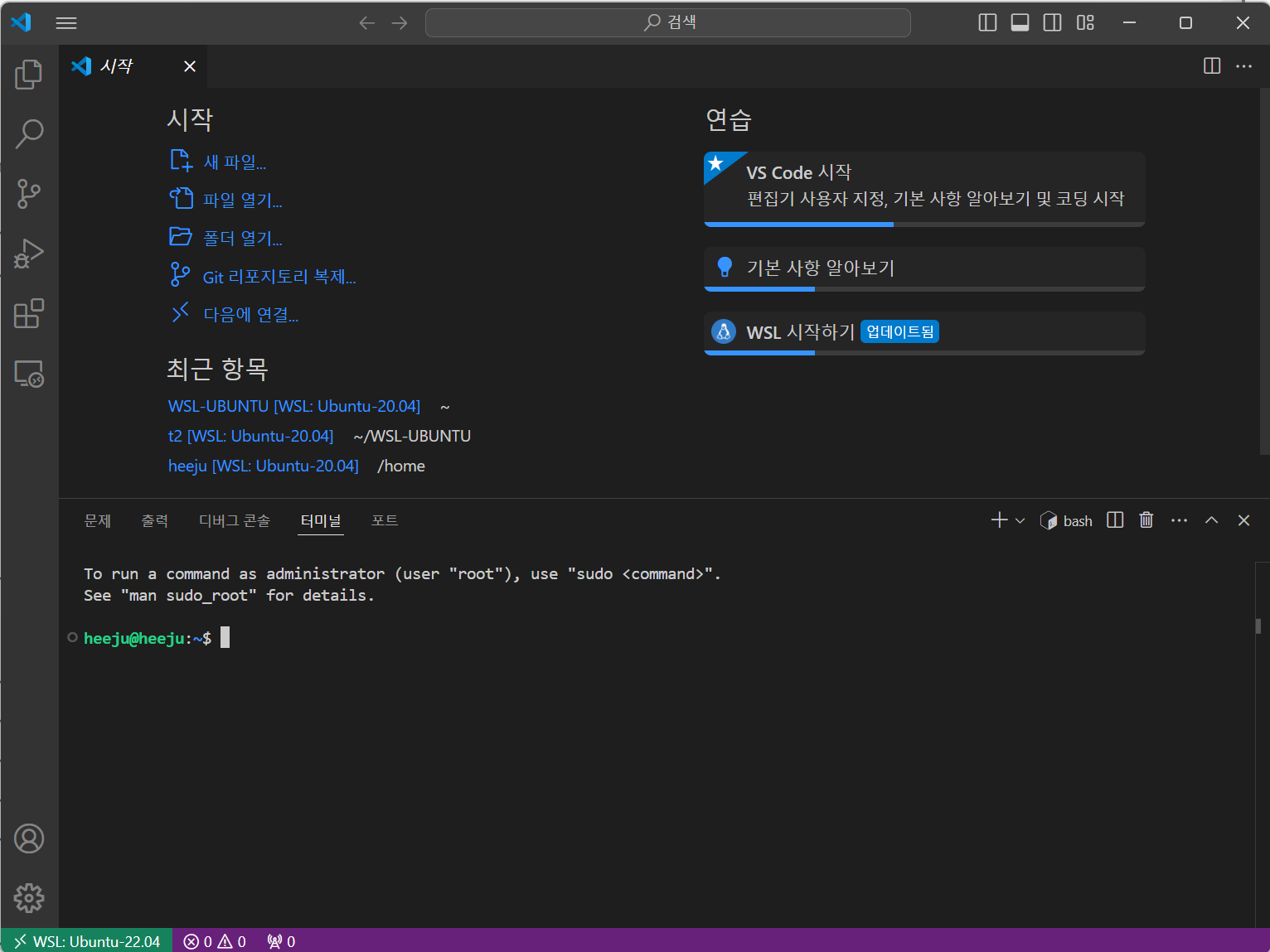Open errors and warnings status entry
Image resolution: width=1270 pixels, height=952 pixels.
215,941
